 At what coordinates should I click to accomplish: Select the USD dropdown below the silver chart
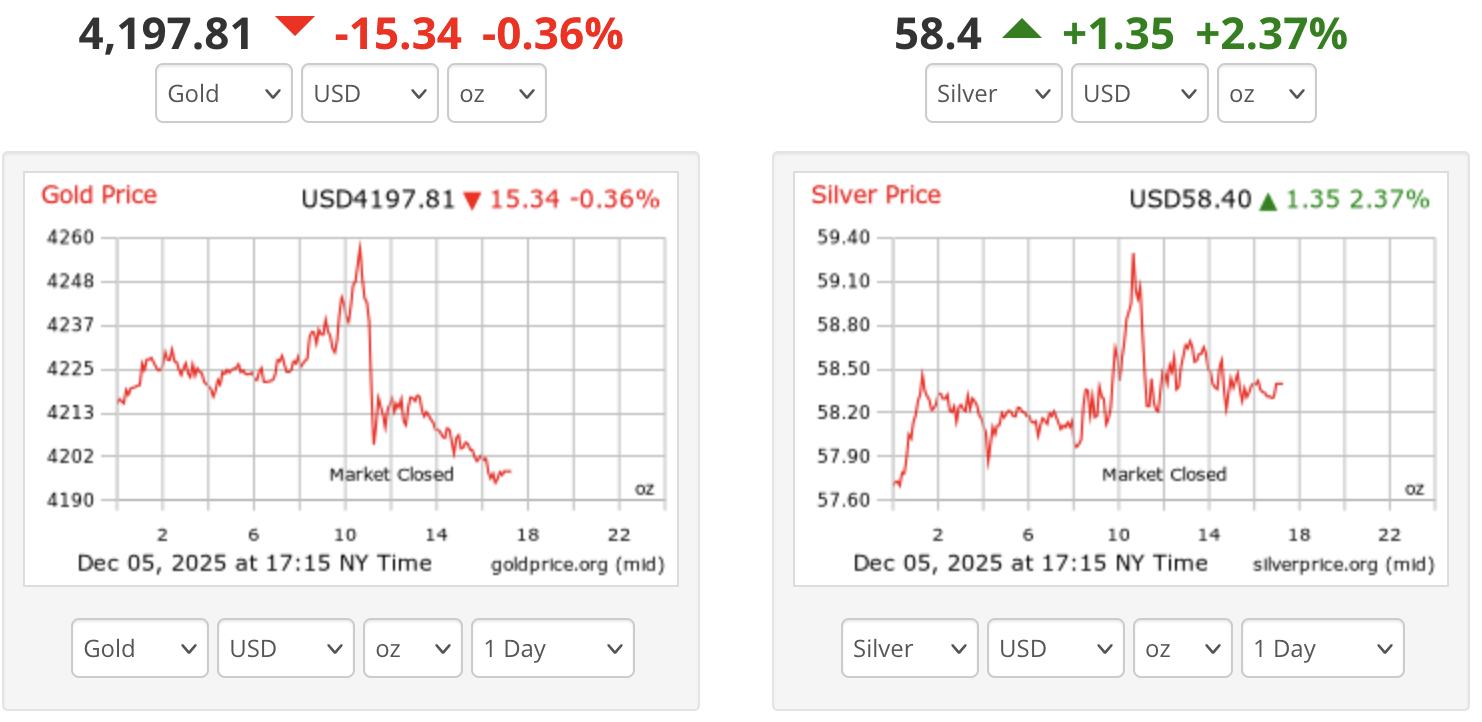(x=1056, y=648)
